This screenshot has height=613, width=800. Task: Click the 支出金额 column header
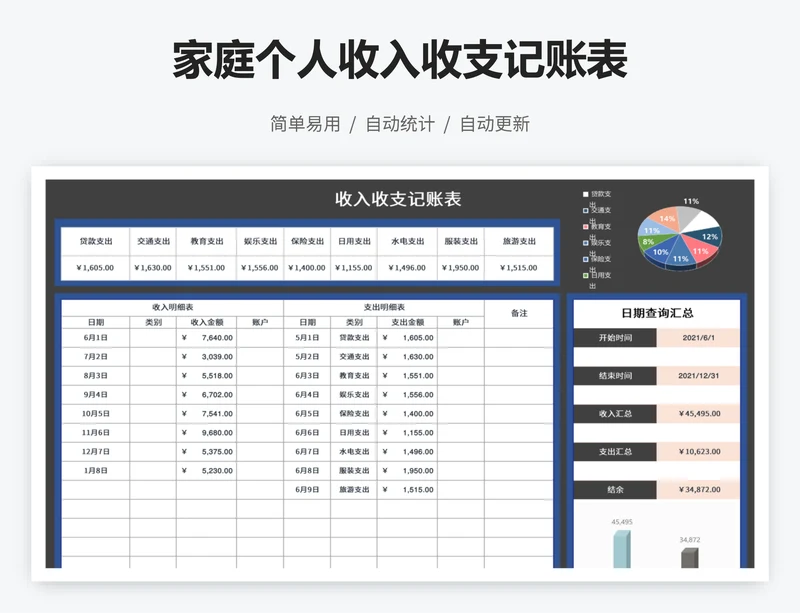[407, 322]
